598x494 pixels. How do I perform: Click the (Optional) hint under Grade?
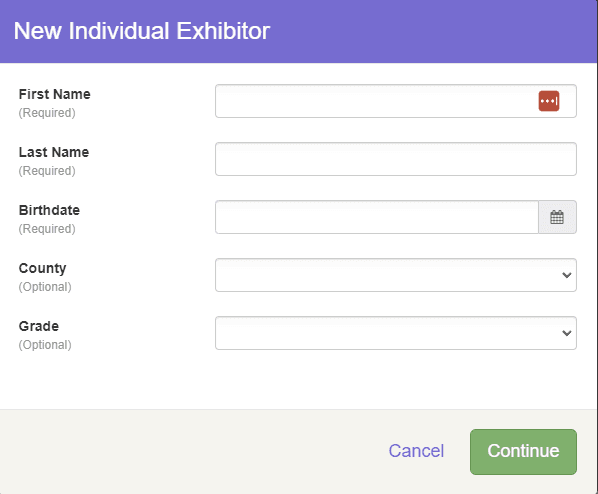(45, 345)
